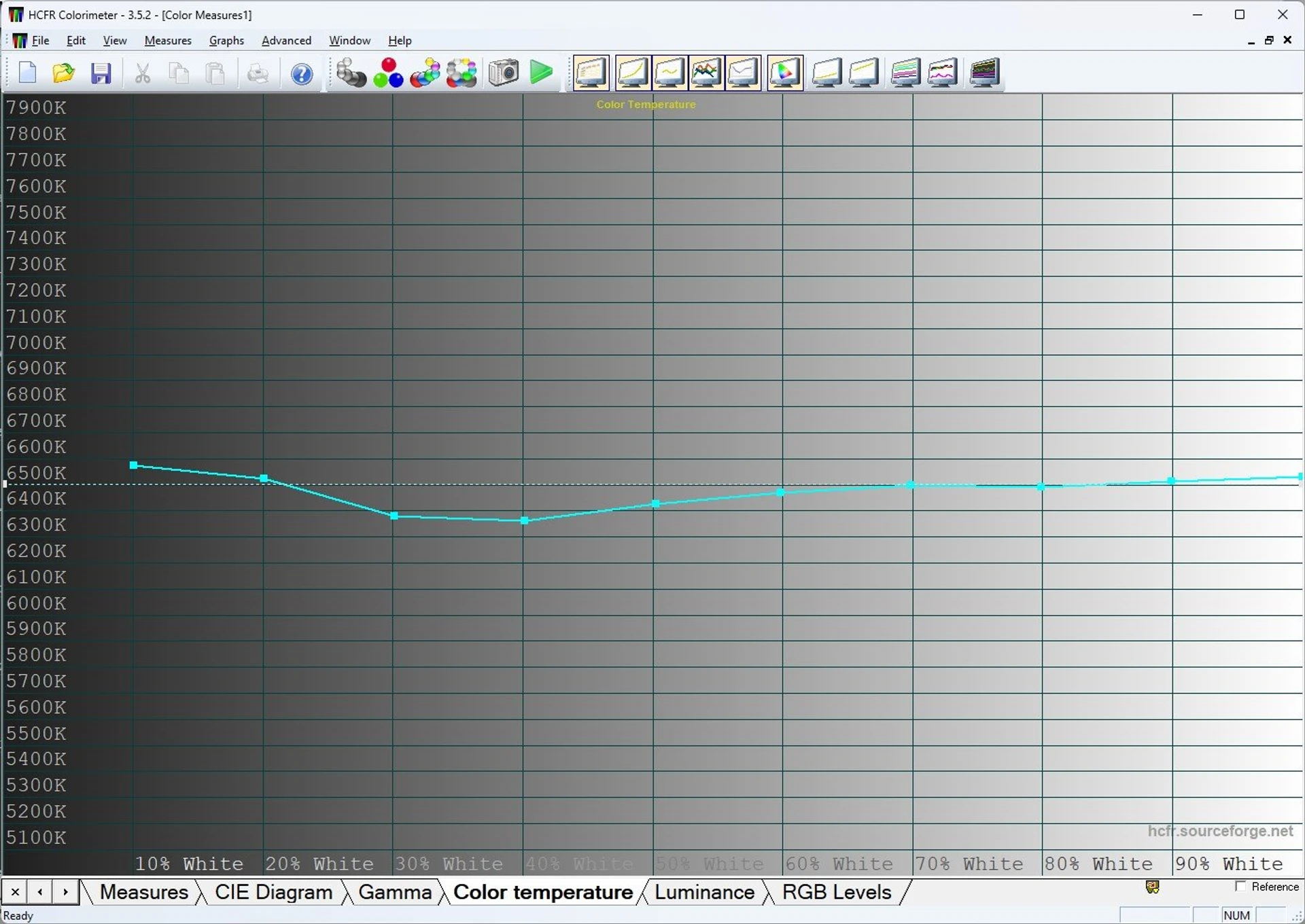The image size is (1305, 924).
Task: Go to next tab with right arrow
Action: tap(65, 892)
